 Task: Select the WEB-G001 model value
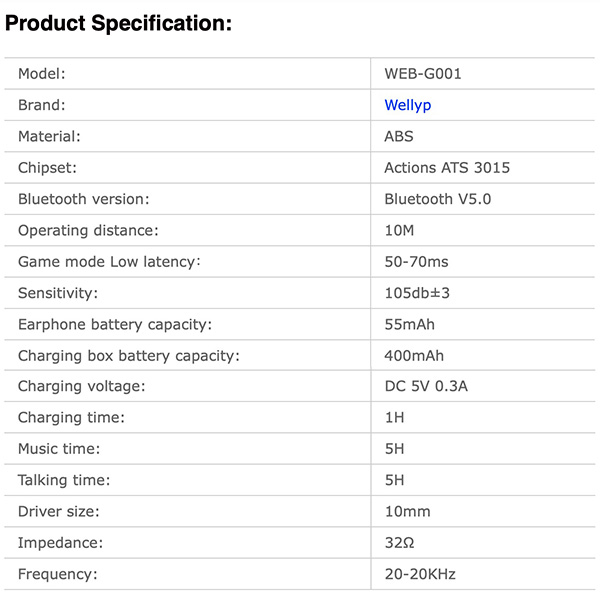click(x=423, y=73)
